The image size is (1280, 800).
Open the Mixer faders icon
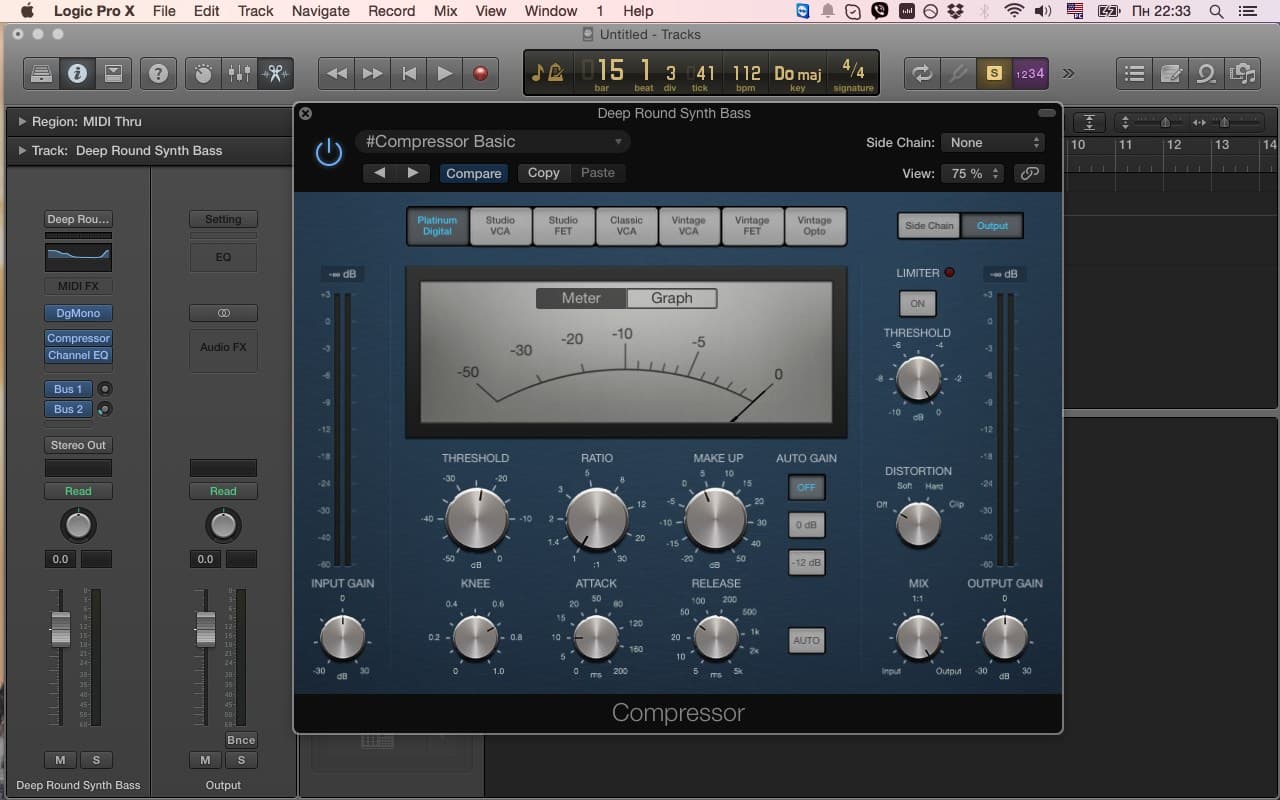point(239,73)
